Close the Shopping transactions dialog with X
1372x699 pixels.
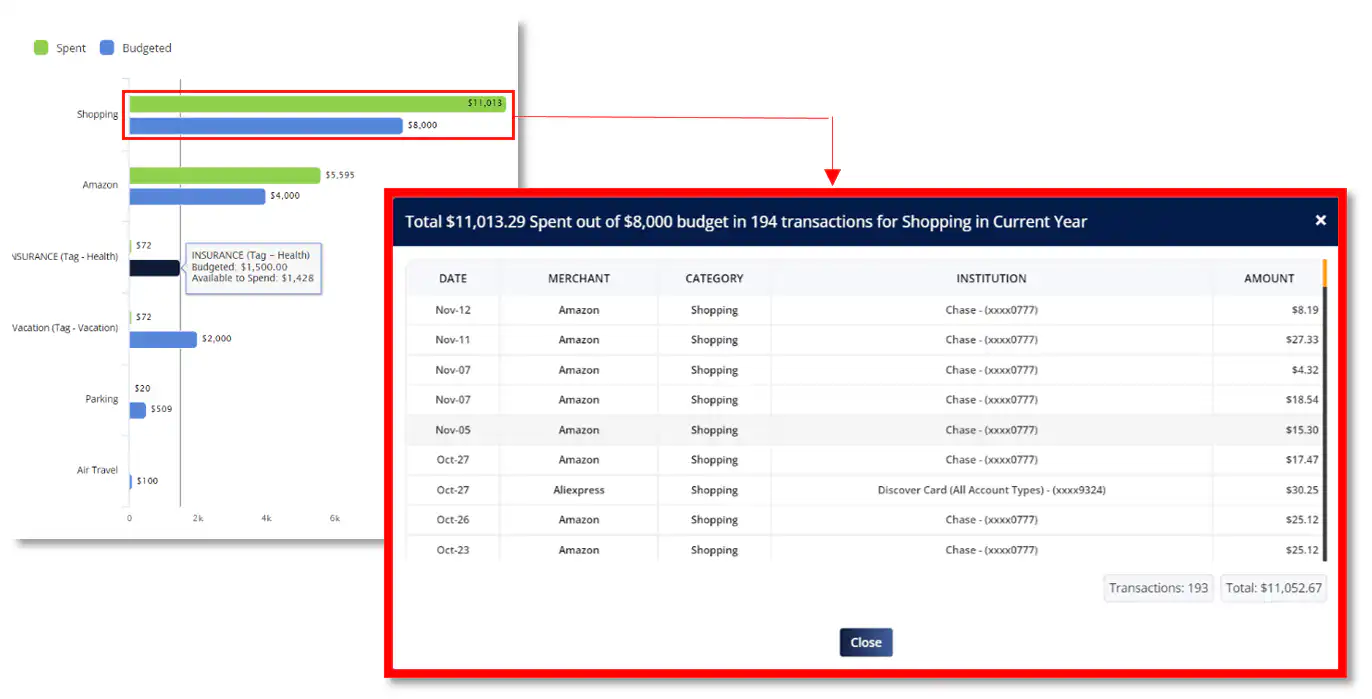(1320, 220)
